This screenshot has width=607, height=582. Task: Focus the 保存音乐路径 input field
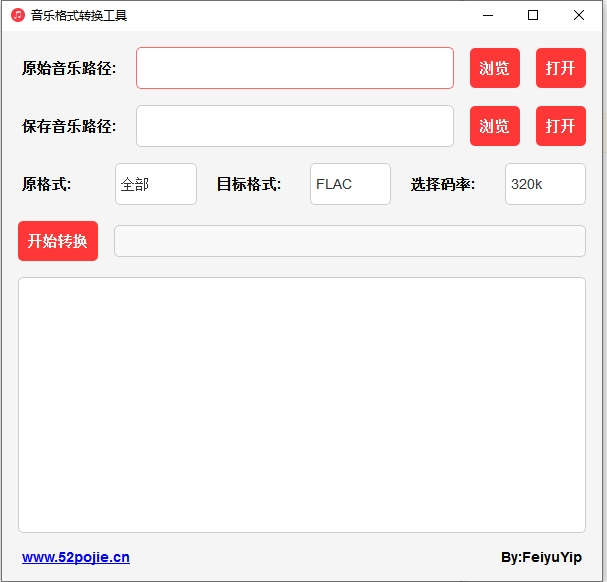[x=295, y=126]
